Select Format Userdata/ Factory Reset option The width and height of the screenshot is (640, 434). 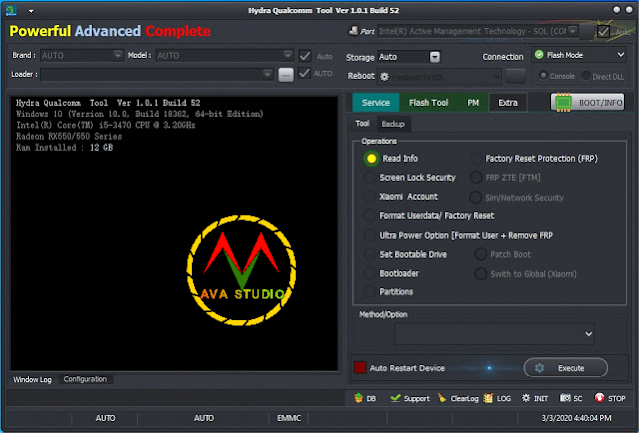[x=369, y=215]
